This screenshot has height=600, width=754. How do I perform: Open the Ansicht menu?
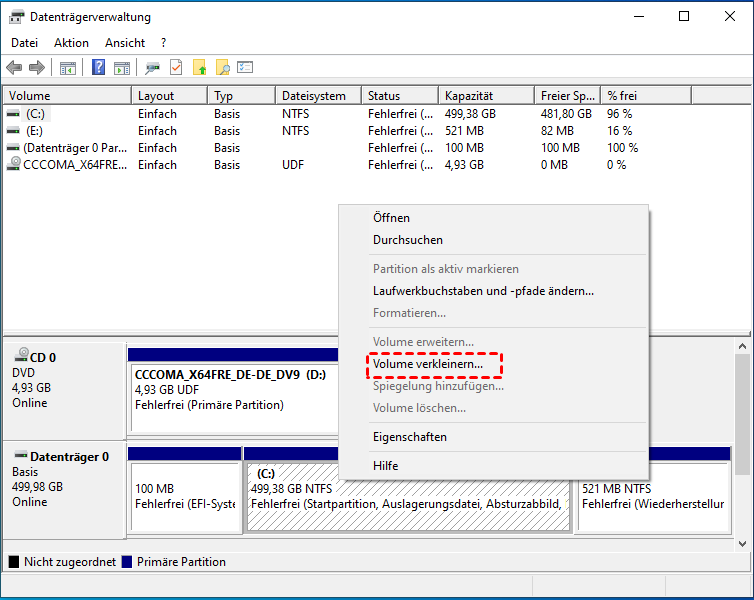125,43
